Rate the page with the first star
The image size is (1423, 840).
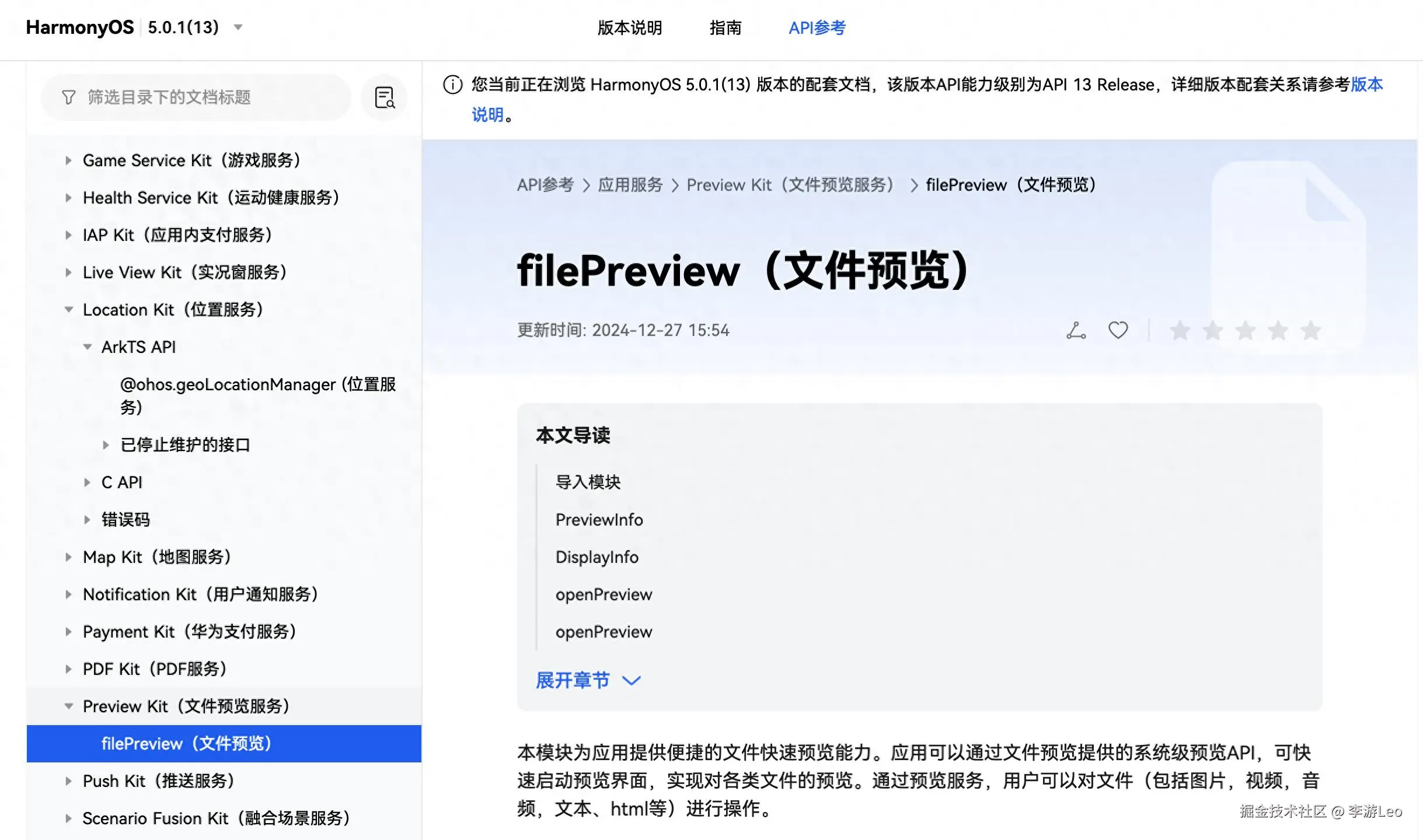[1180, 331]
